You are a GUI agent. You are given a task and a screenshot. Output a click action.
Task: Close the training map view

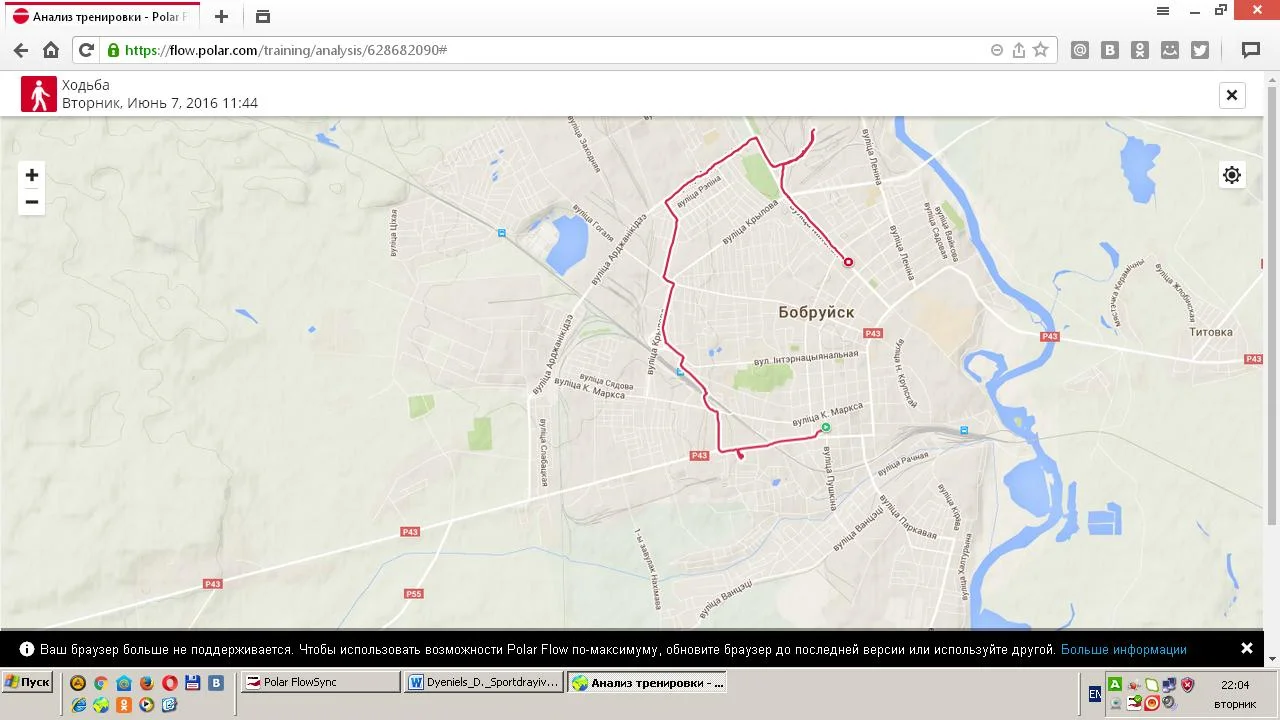coord(1232,95)
